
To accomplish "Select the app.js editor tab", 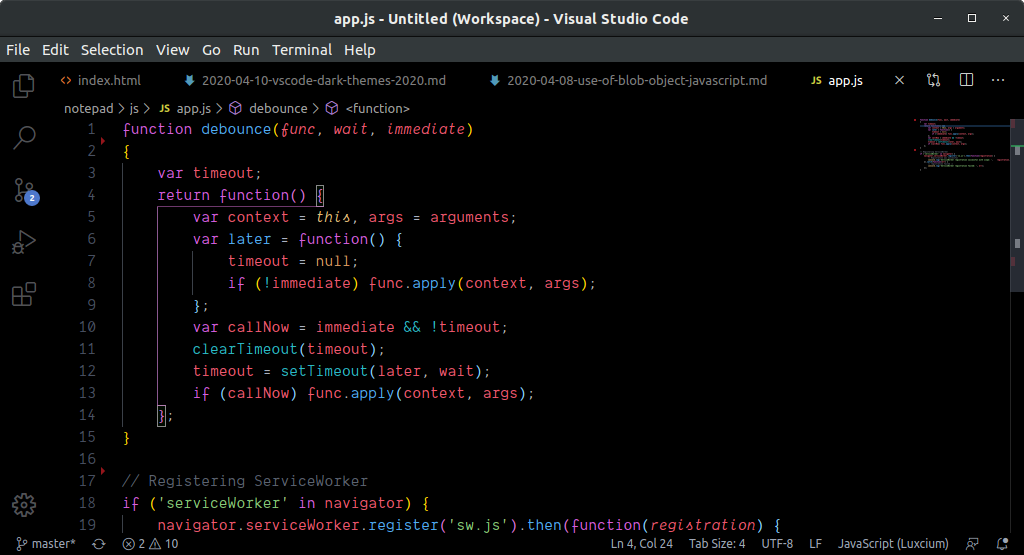I will (x=838, y=80).
